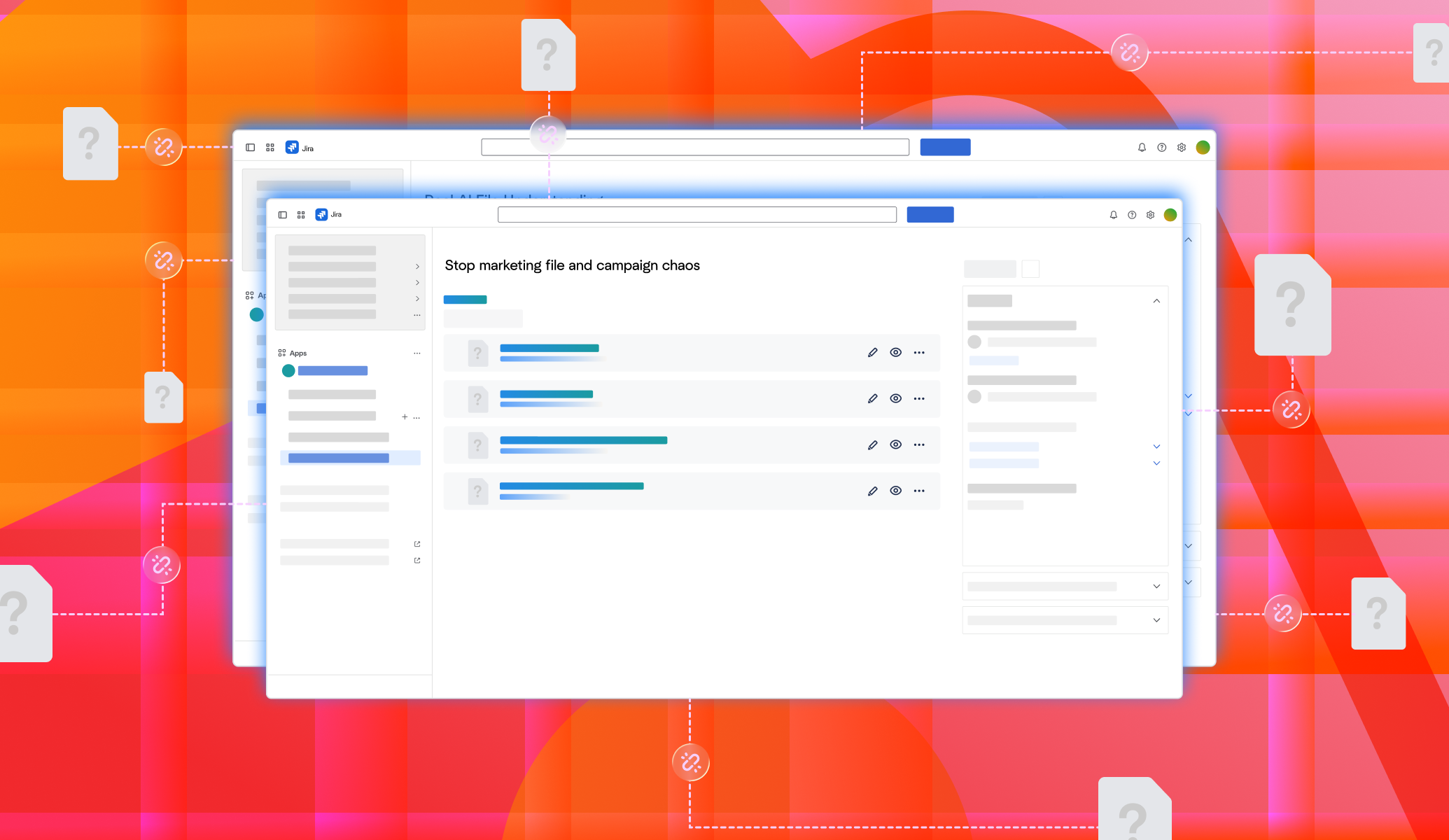The width and height of the screenshot is (1449, 840).
Task: Expand first collapsed section below details panel
Action: click(x=1156, y=587)
